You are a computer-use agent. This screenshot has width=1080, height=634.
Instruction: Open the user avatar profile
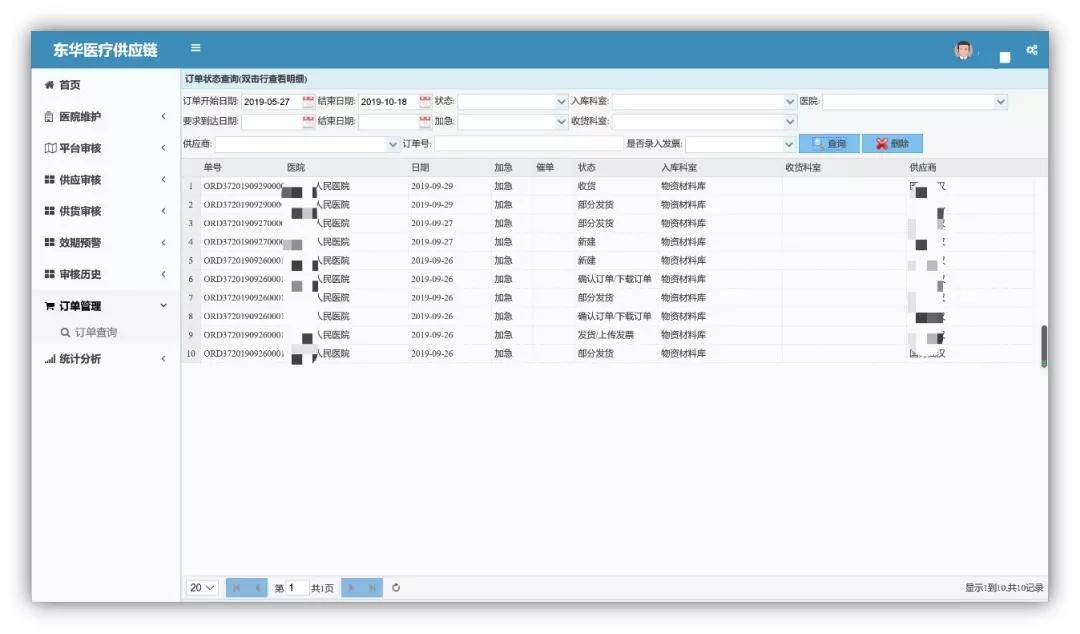[x=963, y=50]
